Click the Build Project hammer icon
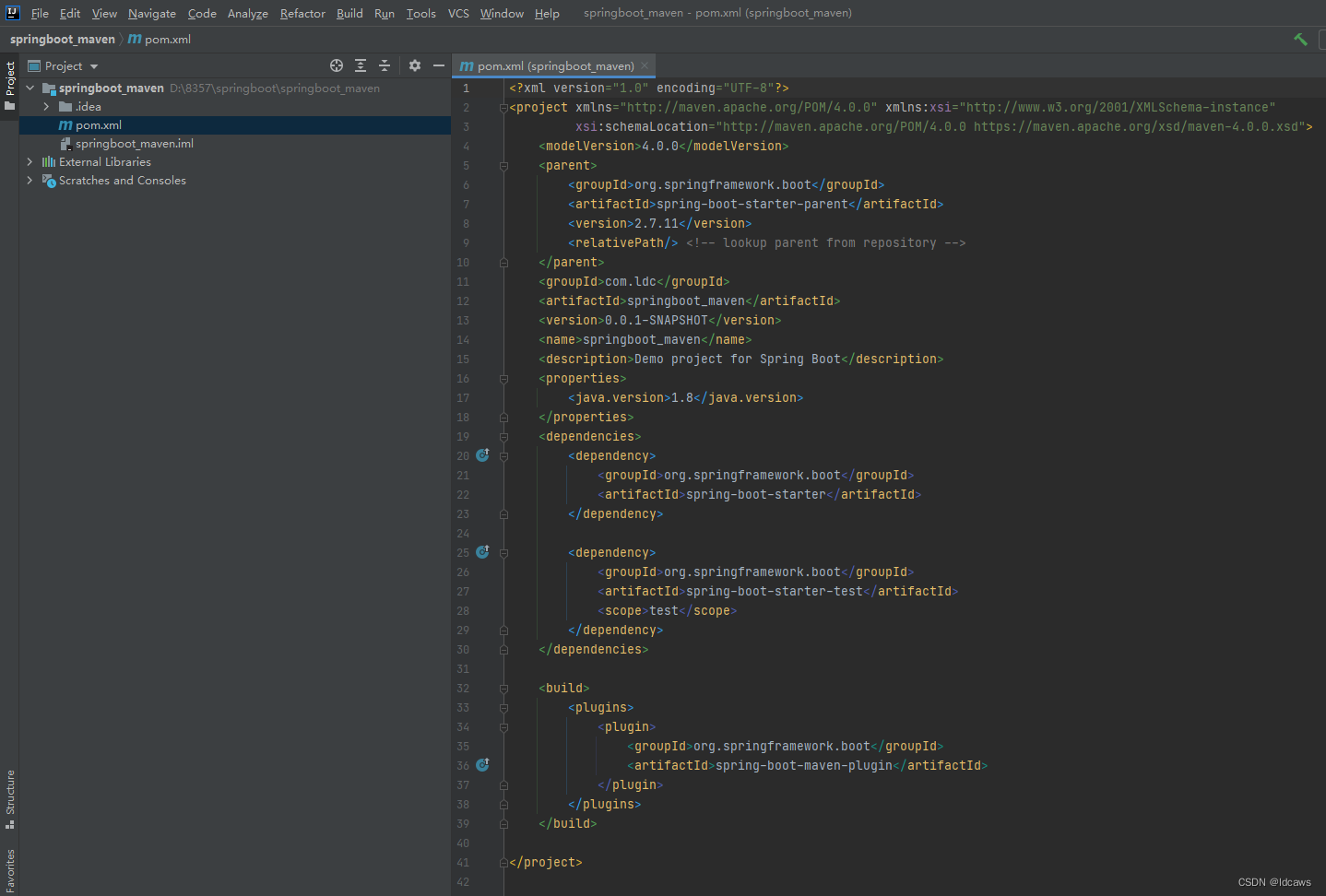 [x=1300, y=39]
